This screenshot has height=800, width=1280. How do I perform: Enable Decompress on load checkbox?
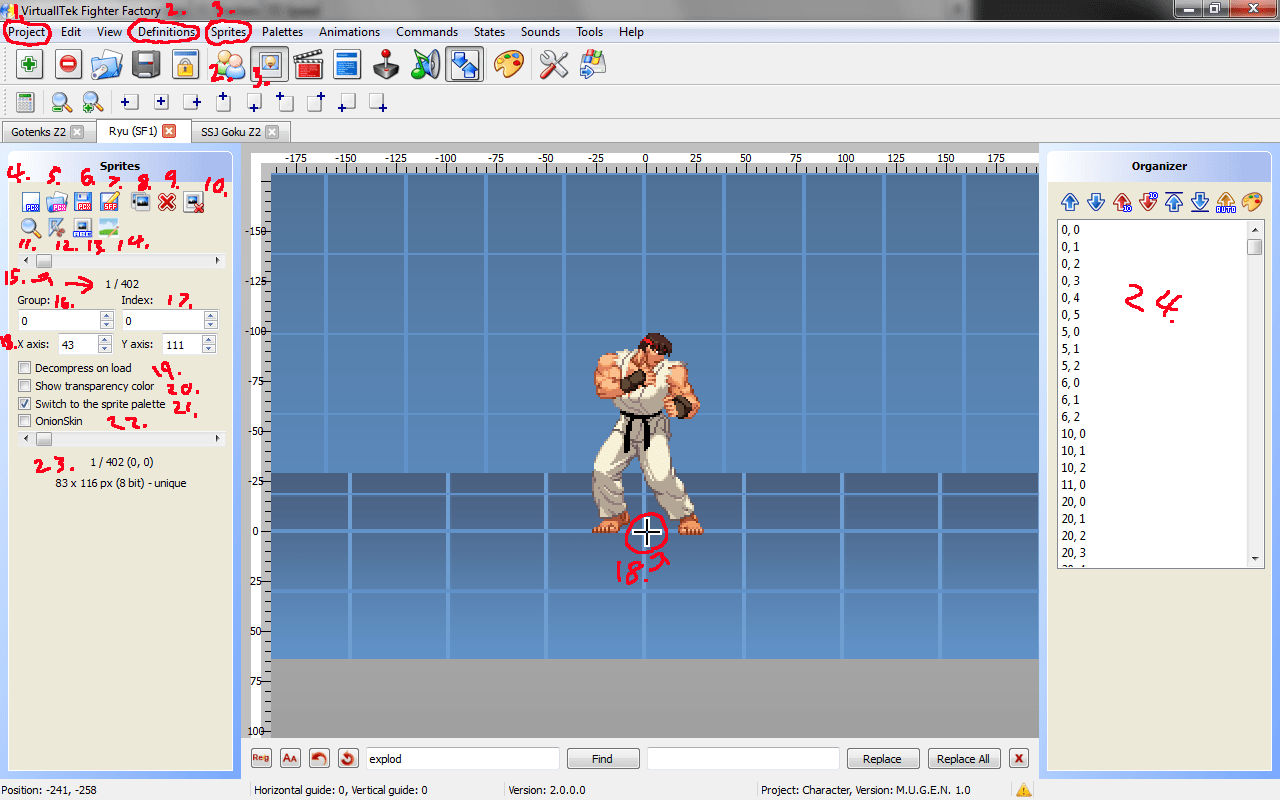(24, 368)
